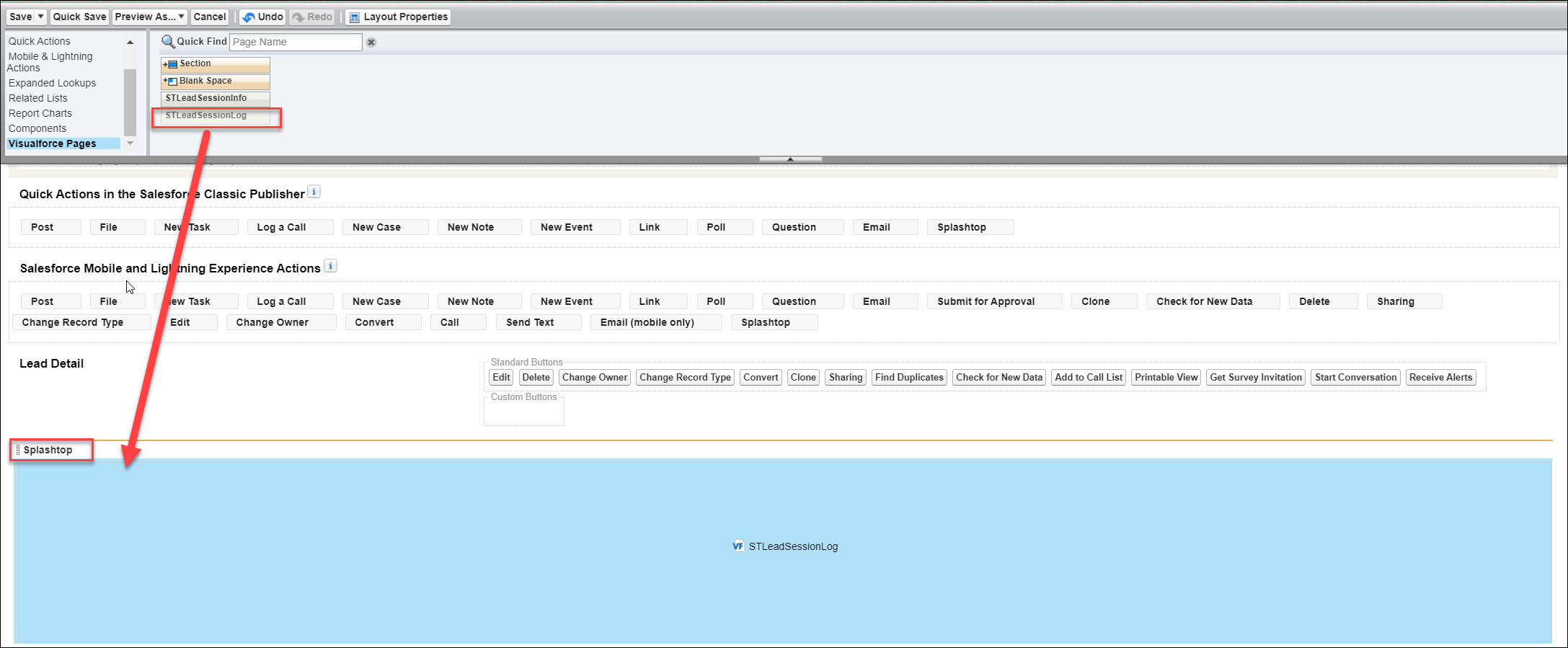Click the Edit standard button
The width and height of the screenshot is (1568, 648).
coord(501,377)
